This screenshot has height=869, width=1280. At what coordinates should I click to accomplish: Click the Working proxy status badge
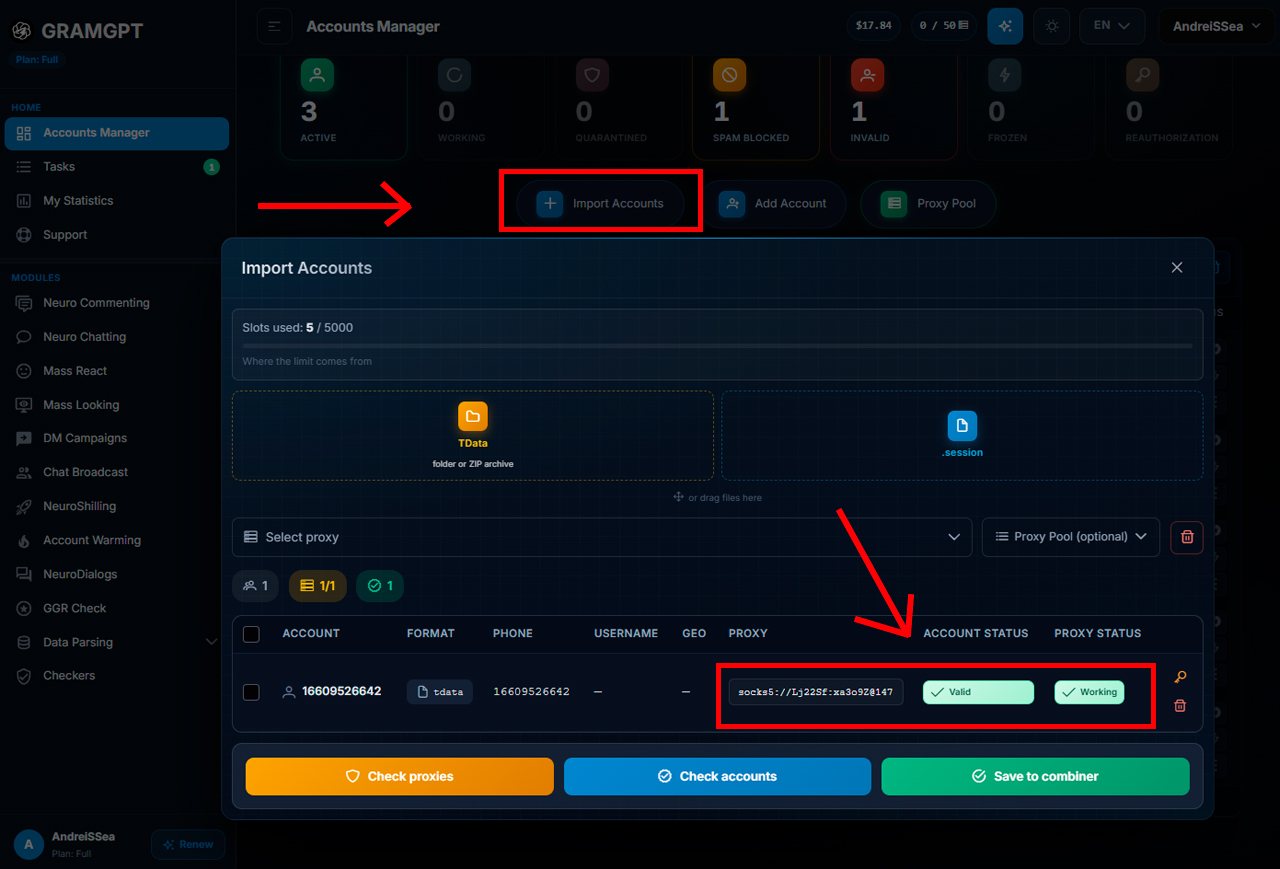pos(1089,692)
